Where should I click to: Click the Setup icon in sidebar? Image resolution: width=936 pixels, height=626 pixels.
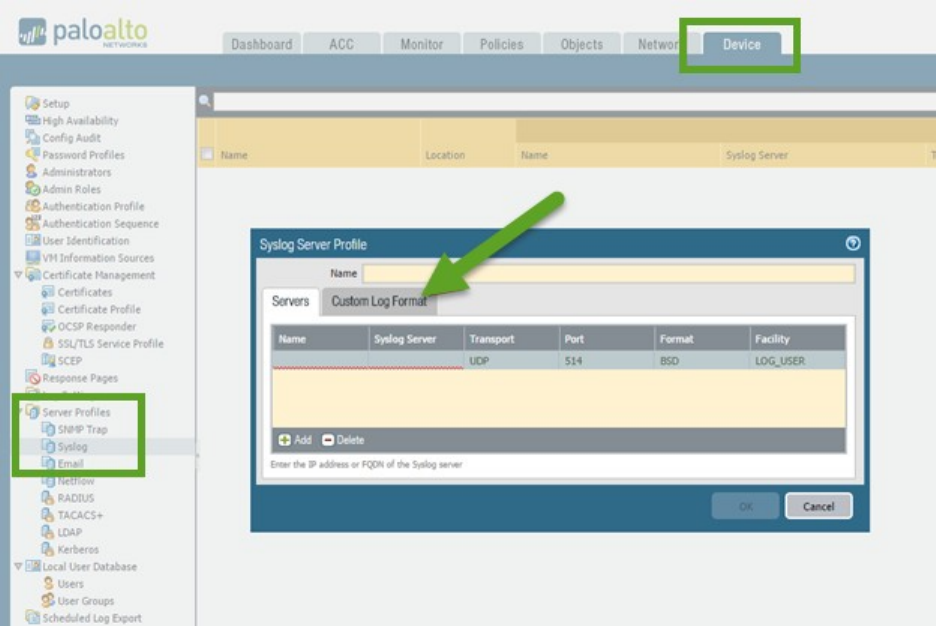[32, 103]
